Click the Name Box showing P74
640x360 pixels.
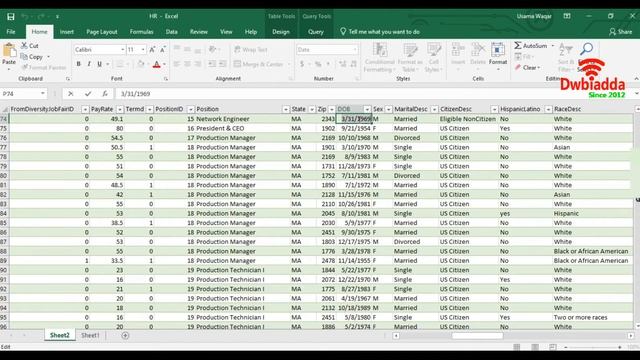(x=20, y=94)
